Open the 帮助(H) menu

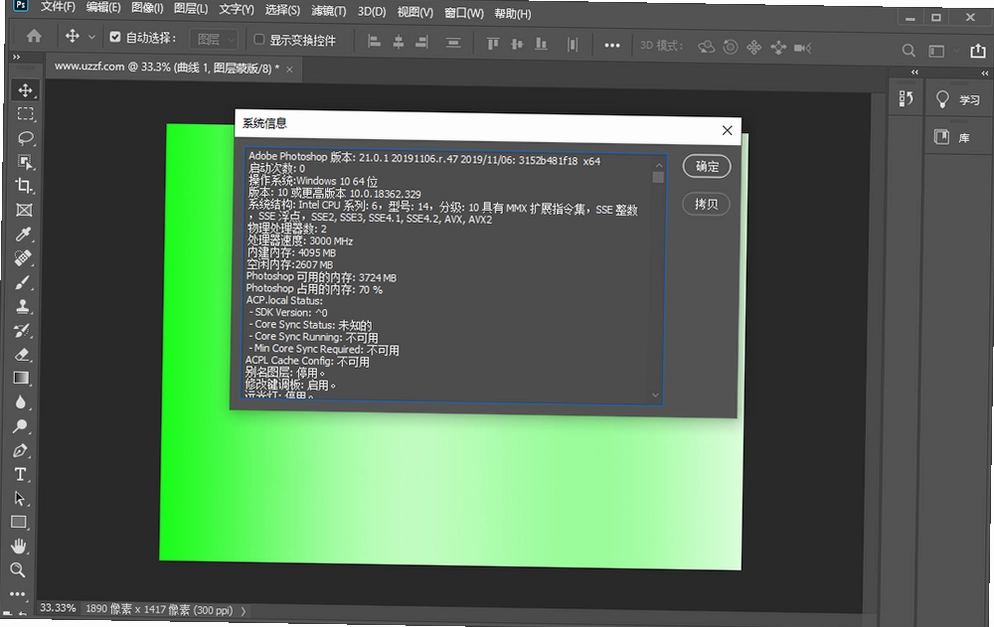click(512, 13)
